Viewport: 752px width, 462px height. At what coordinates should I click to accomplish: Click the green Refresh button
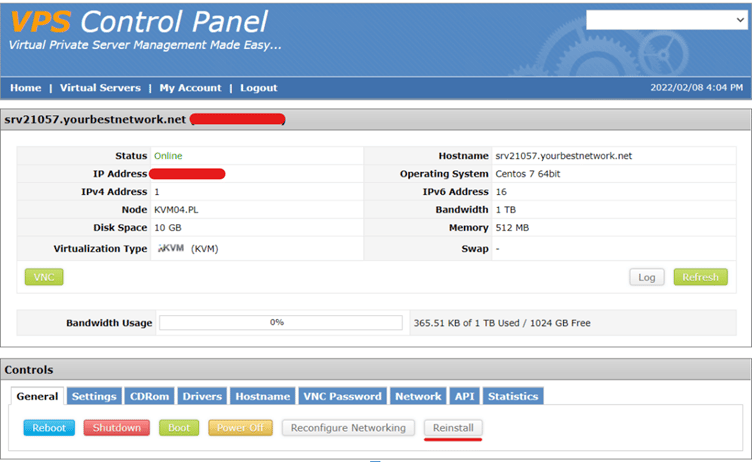(700, 277)
